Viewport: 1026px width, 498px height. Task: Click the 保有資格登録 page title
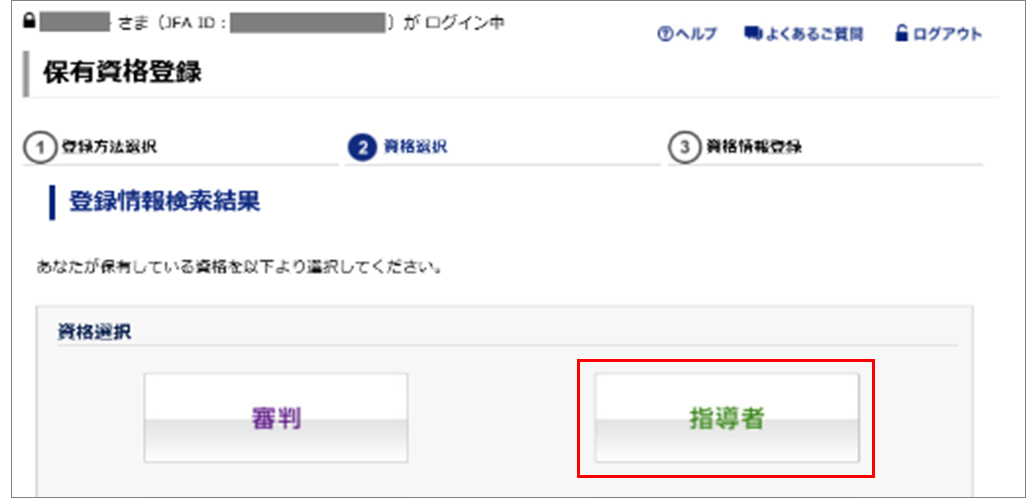coord(122,71)
